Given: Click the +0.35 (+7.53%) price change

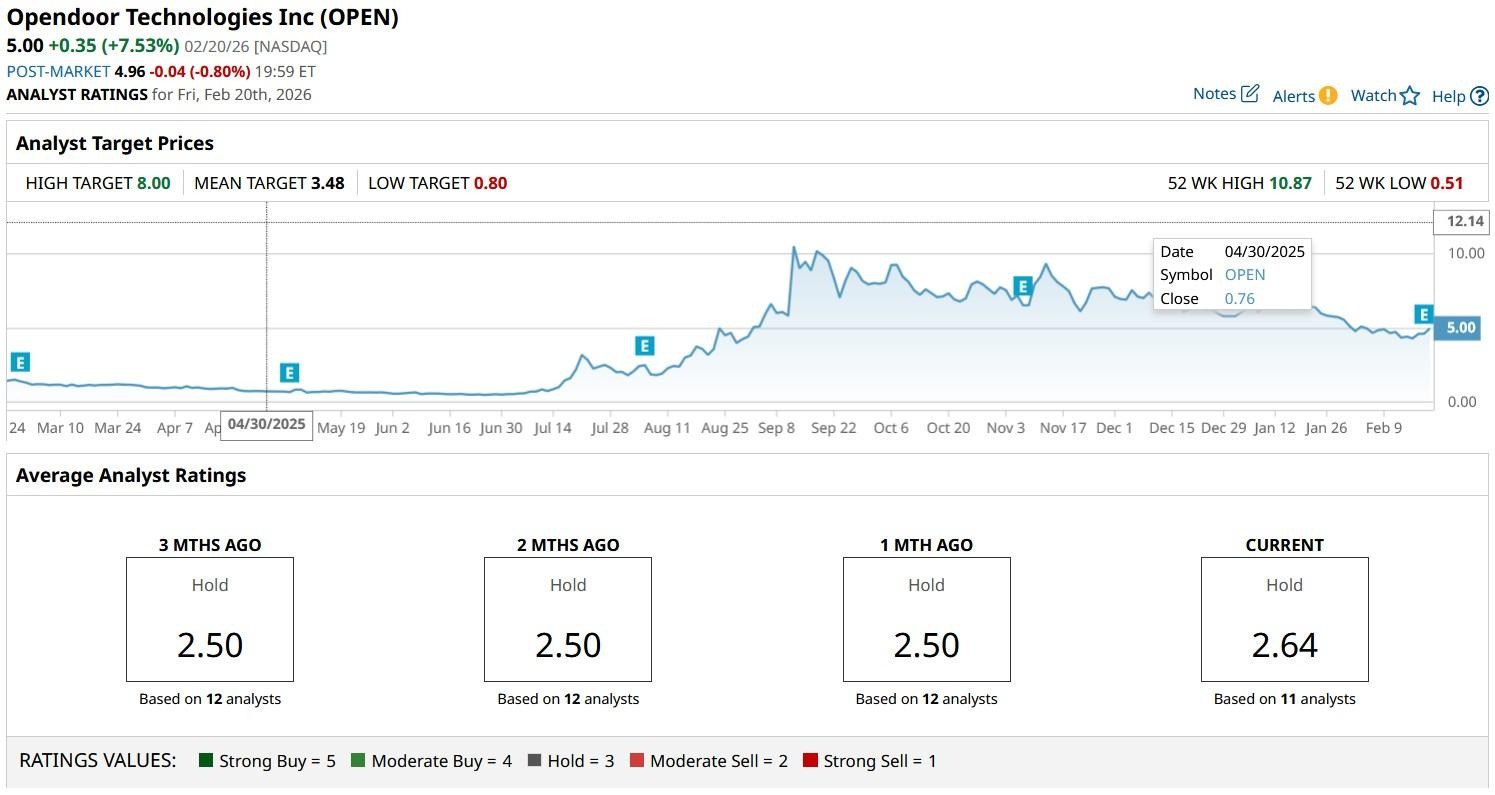Looking at the screenshot, I should pyautogui.click(x=114, y=46).
